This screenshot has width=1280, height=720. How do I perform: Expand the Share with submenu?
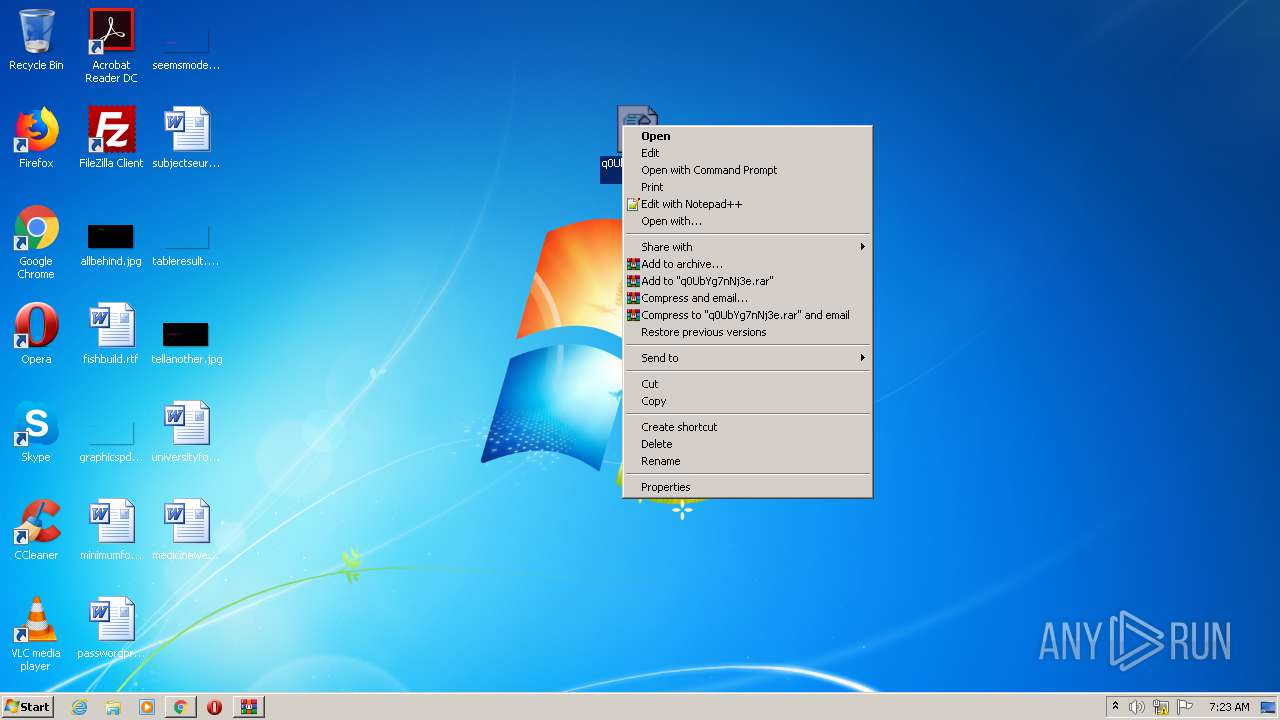click(x=747, y=247)
